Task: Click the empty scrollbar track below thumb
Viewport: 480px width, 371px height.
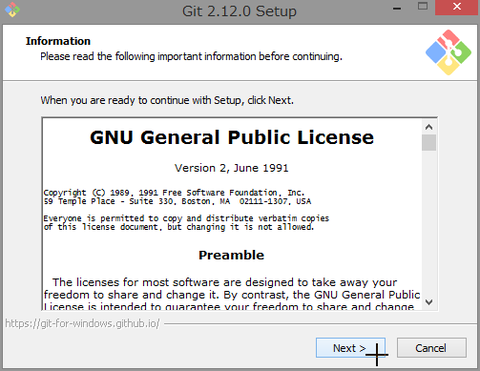Action: 429,223
